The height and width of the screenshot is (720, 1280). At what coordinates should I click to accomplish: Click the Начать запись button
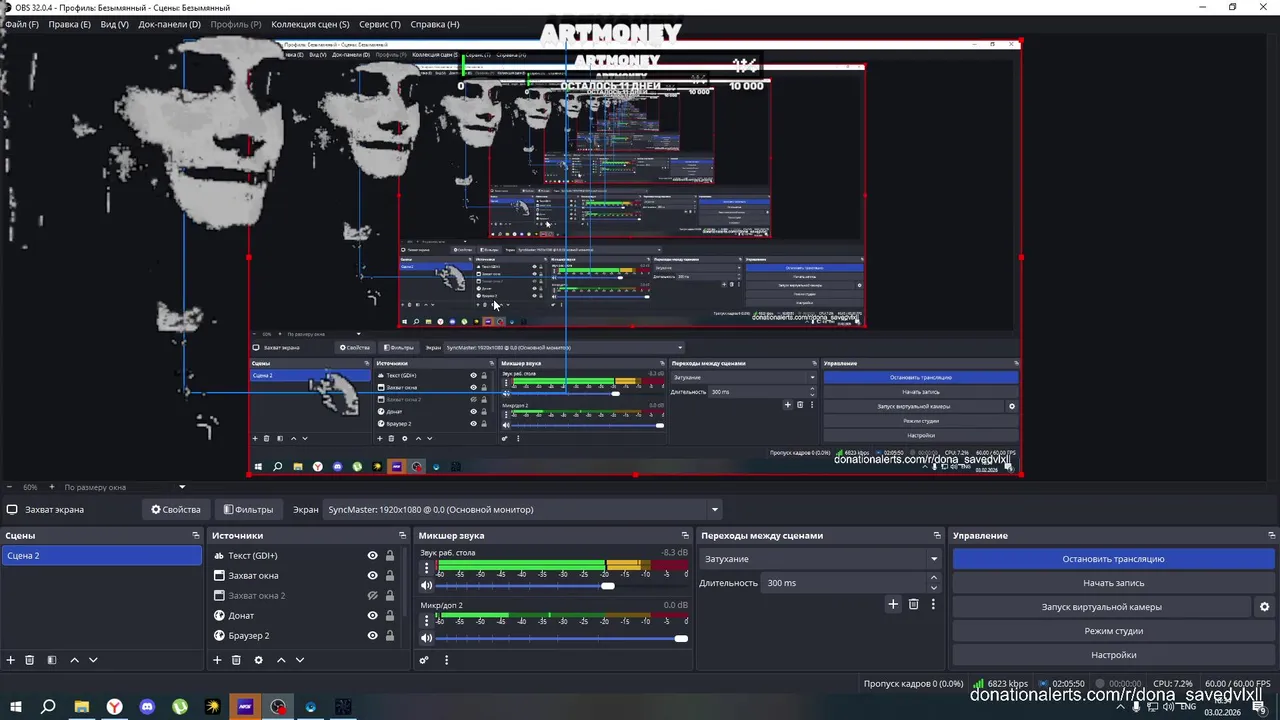(x=1113, y=583)
